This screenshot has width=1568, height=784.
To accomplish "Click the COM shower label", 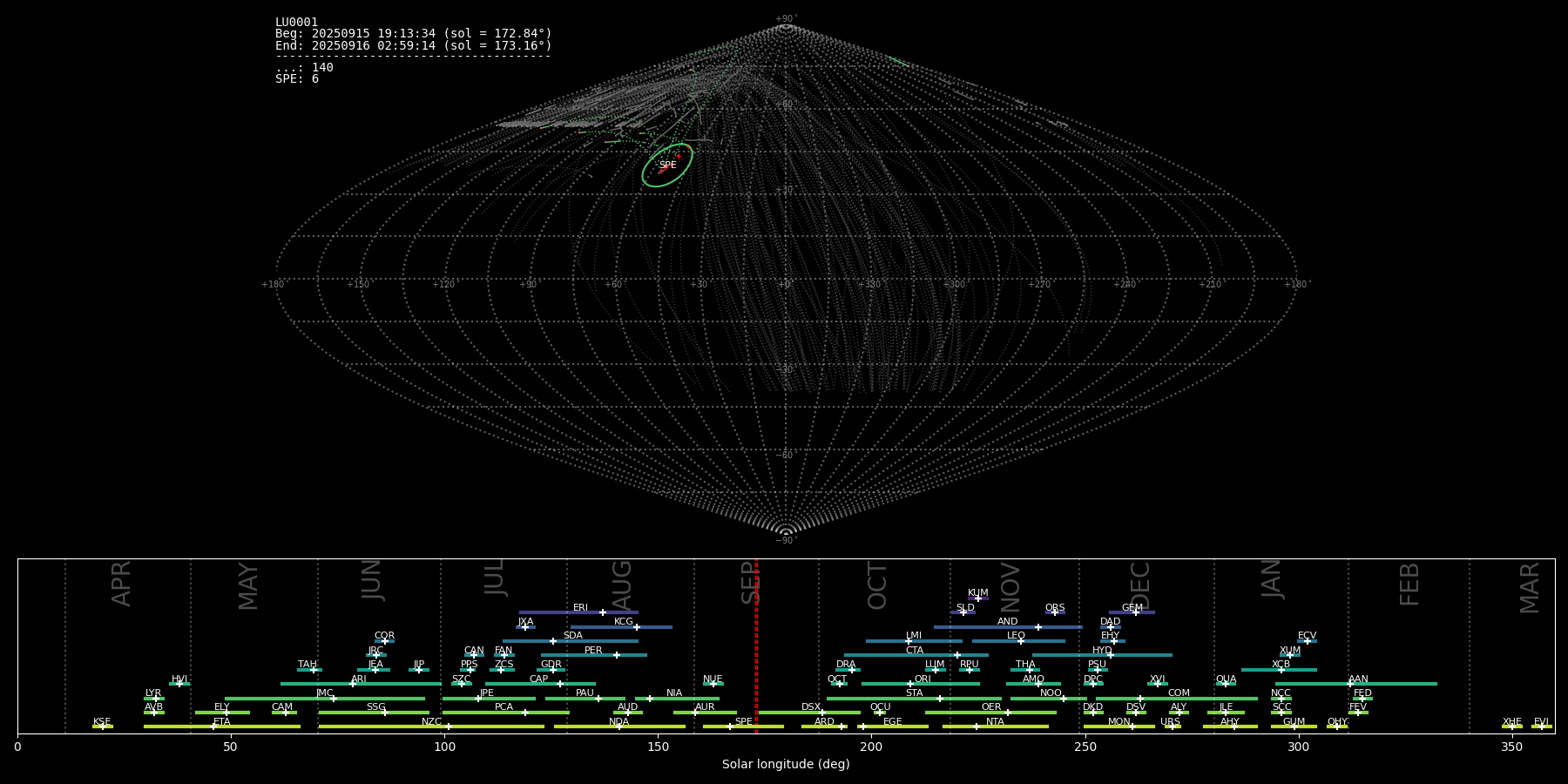I will [x=1179, y=693].
